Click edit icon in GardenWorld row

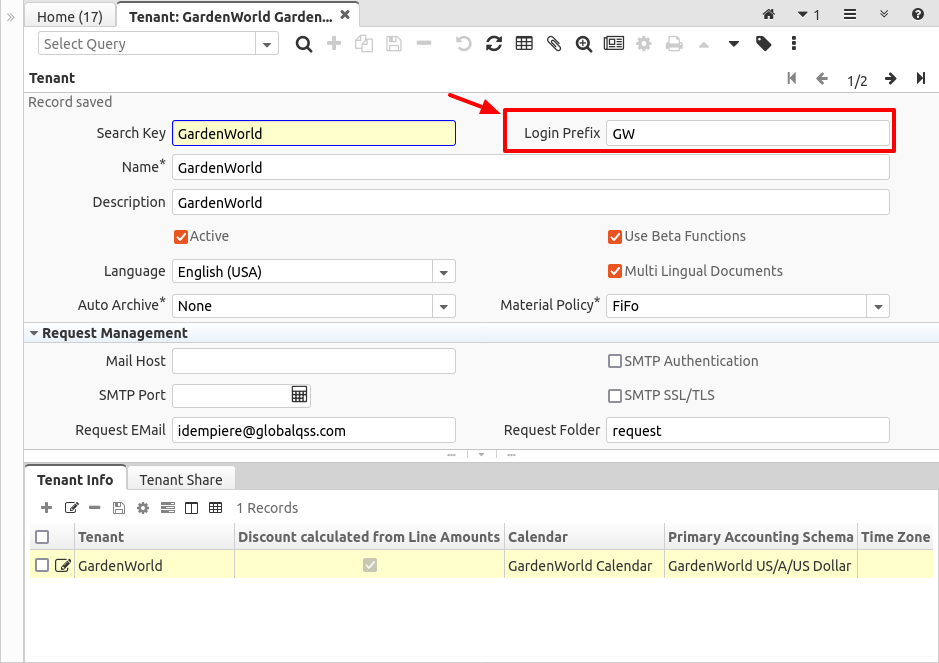(x=63, y=566)
